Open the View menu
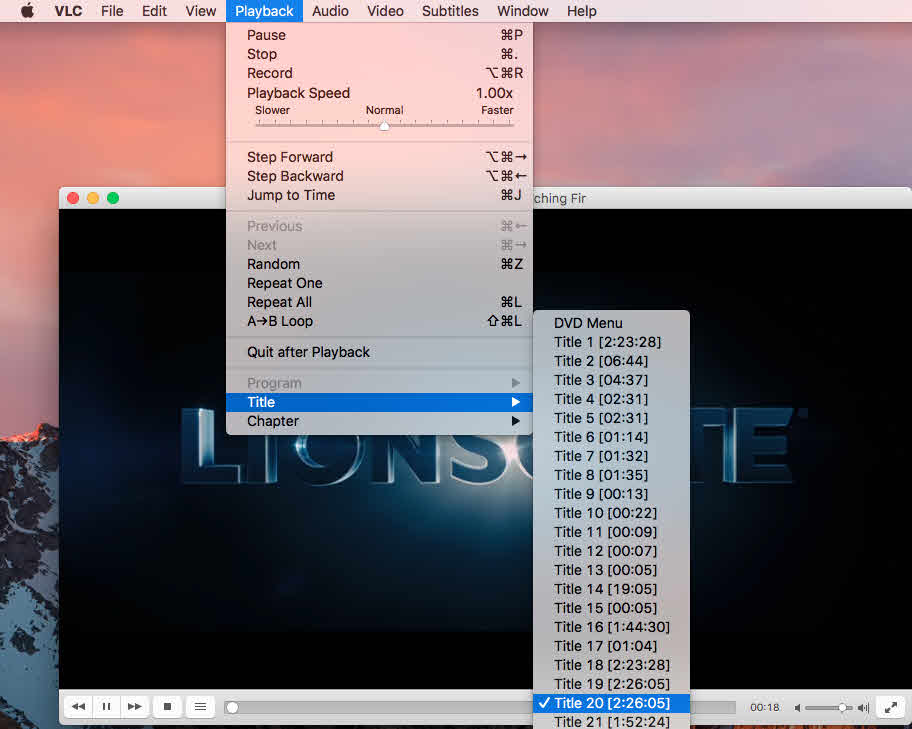The height and width of the screenshot is (729, 912). click(201, 11)
